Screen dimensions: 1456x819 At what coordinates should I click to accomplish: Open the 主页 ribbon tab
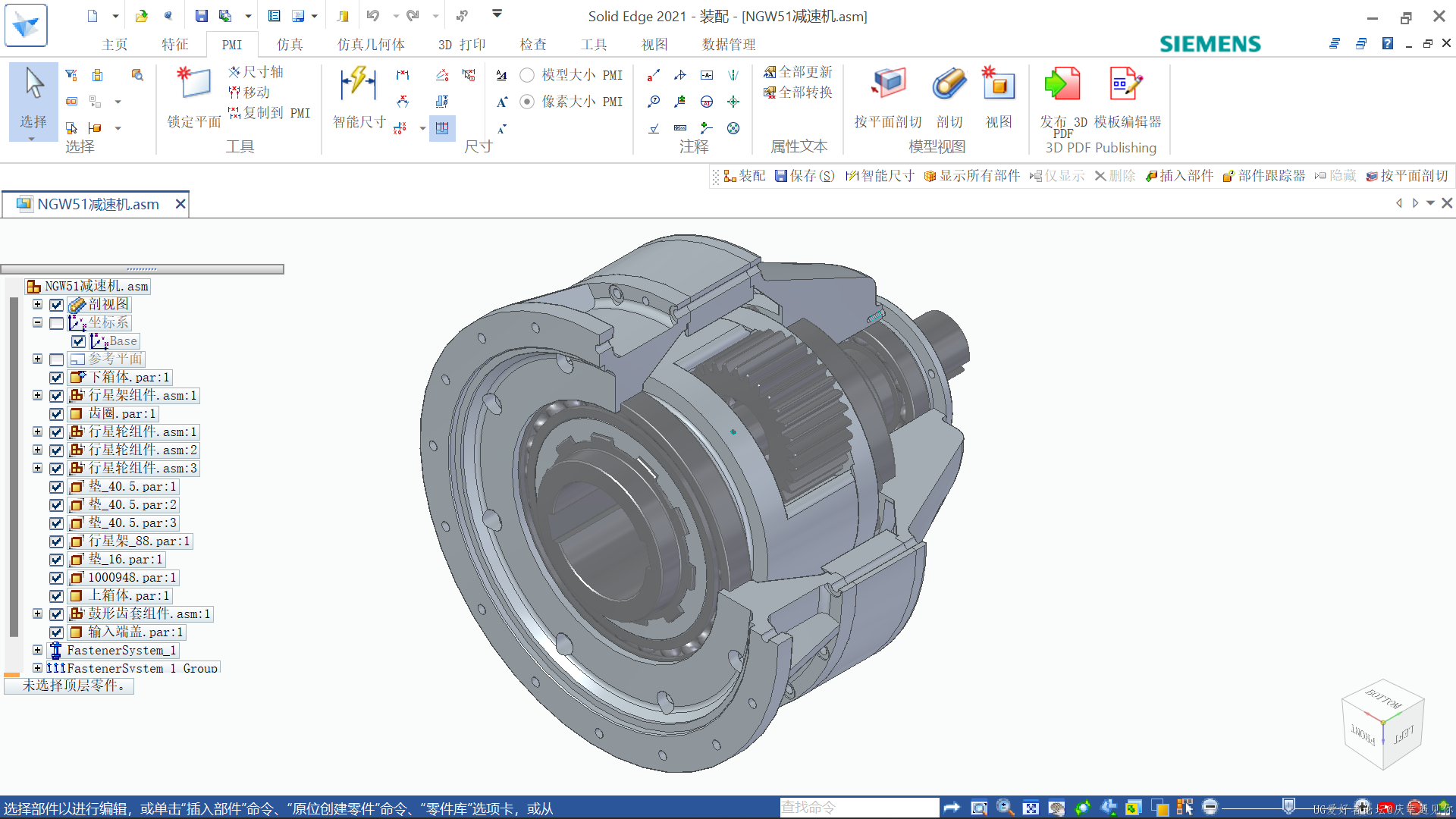pyautogui.click(x=115, y=45)
